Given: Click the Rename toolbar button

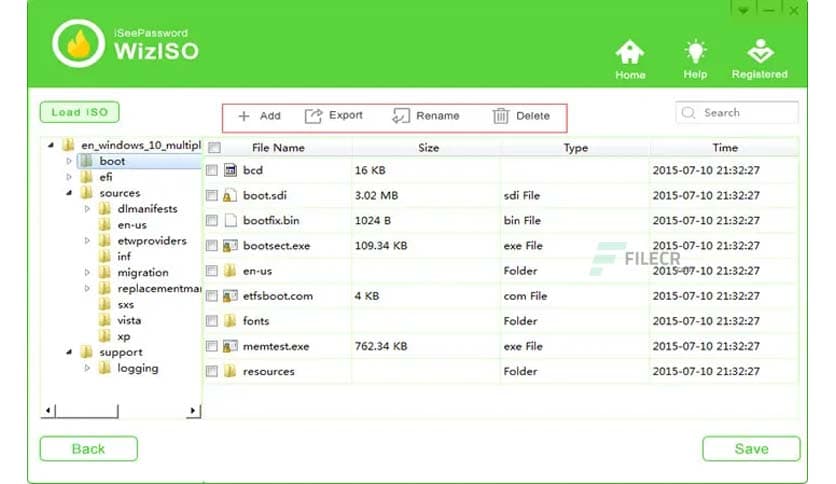Looking at the screenshot, I should click(425, 116).
